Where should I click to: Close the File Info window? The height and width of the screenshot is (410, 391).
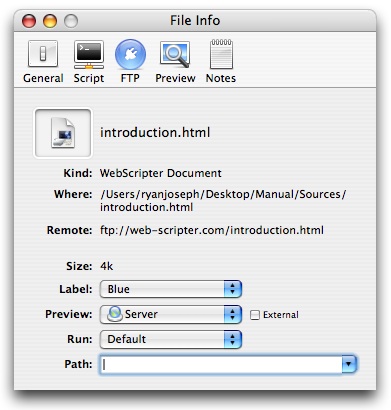[29, 21]
